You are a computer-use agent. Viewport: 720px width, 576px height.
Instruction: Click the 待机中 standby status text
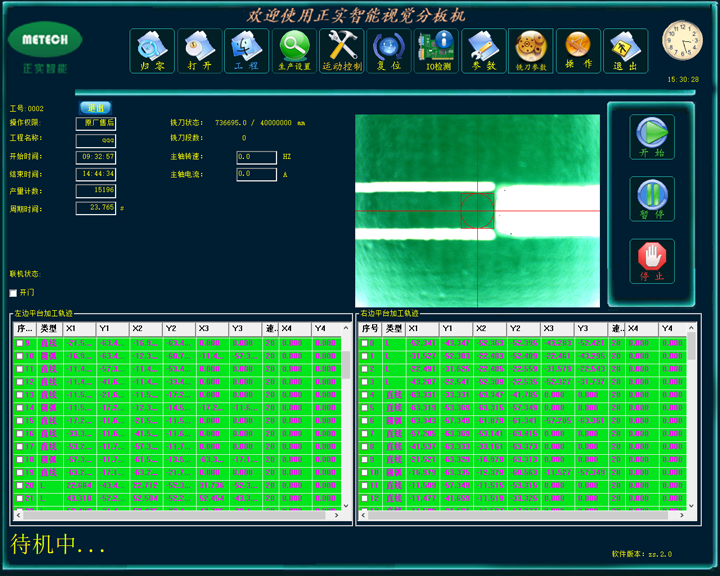tap(57, 544)
